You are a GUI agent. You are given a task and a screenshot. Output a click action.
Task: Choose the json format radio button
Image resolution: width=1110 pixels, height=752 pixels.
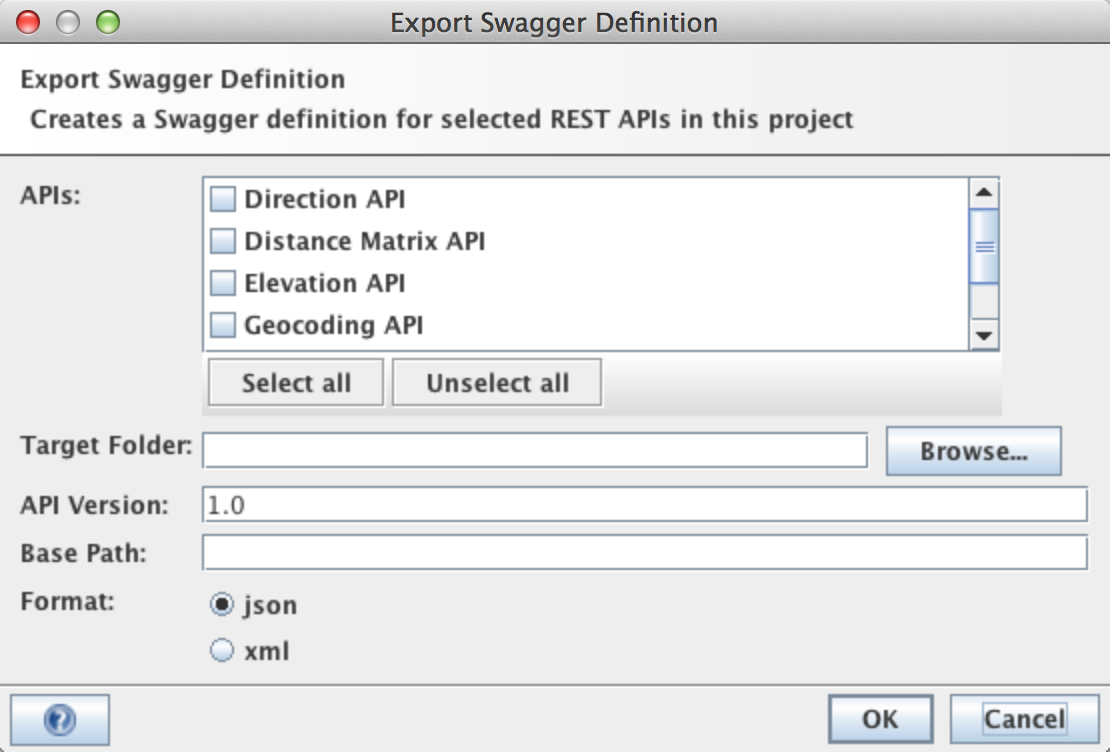(x=221, y=605)
